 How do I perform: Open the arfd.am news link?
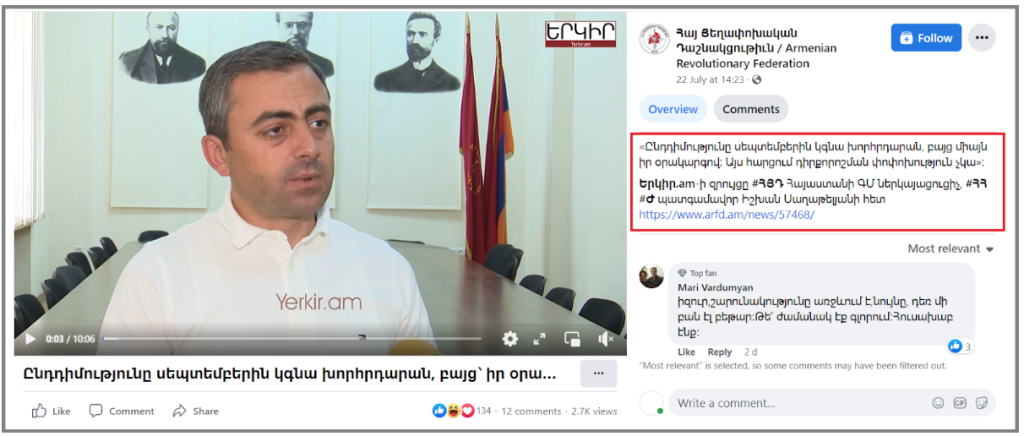tap(726, 214)
